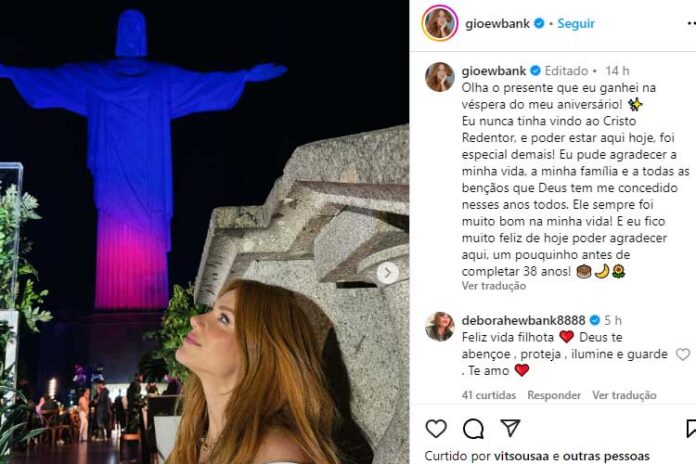Share post via paper plane icon
696x464 pixels.
pos(510,429)
